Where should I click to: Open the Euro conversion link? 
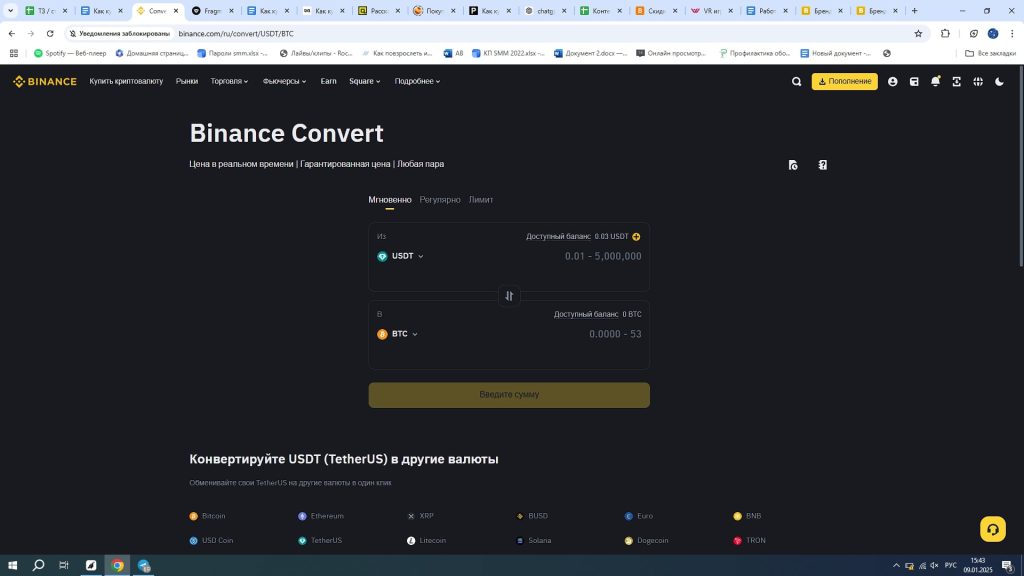(639, 516)
